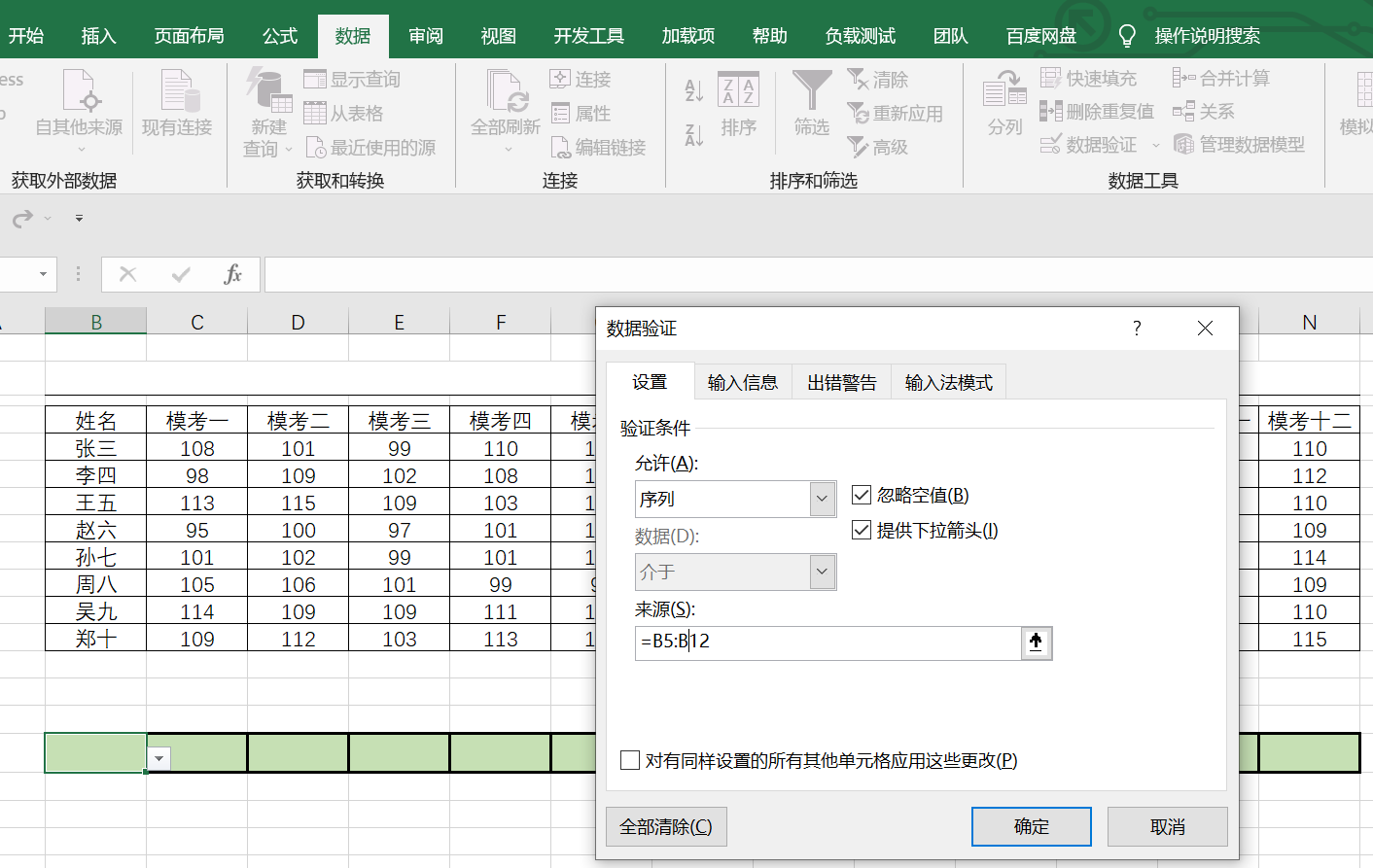Click 合并计算 consolidate
This screenshot has height=868, width=1373.
pyautogui.click(x=1221, y=78)
